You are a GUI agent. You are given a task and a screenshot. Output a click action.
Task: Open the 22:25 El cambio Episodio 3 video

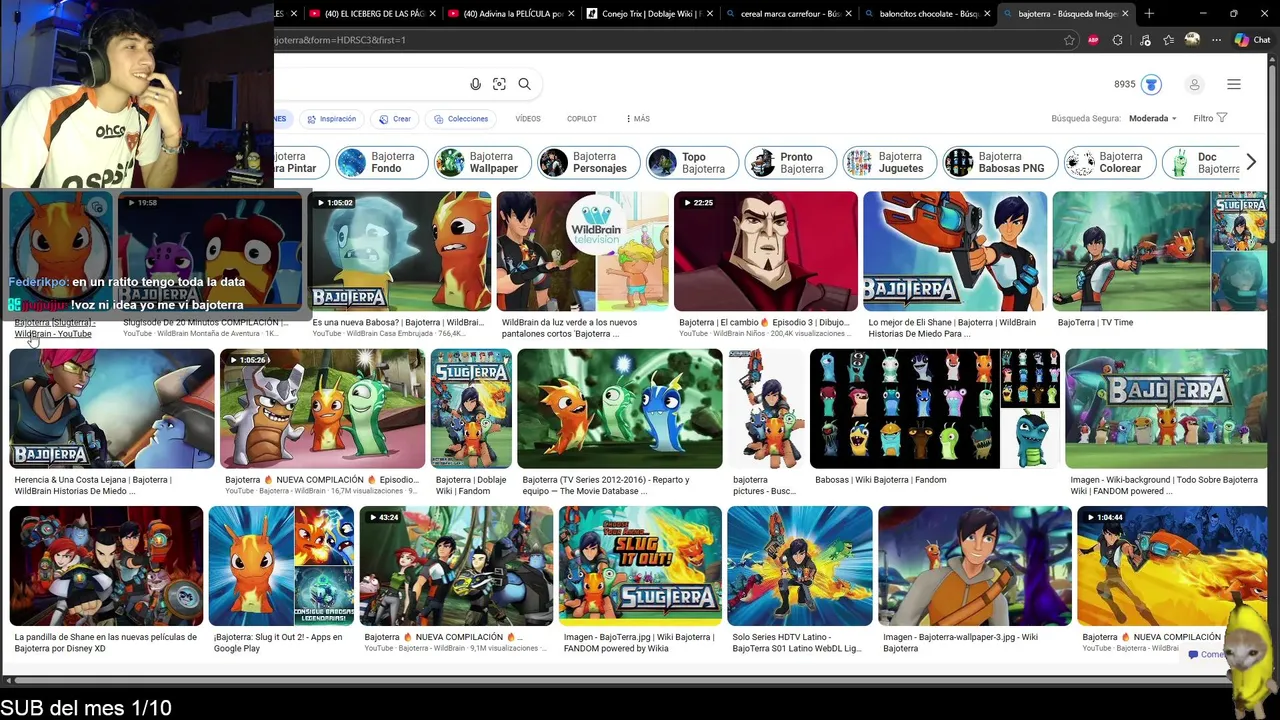pyautogui.click(x=765, y=251)
